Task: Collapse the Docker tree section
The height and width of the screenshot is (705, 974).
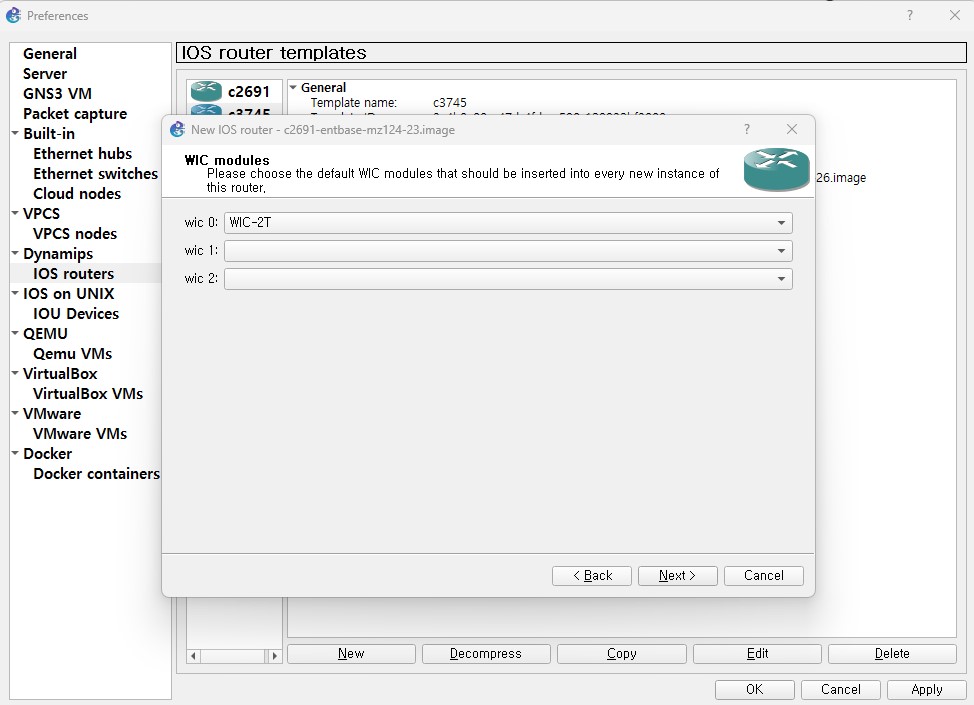Action: 15,453
